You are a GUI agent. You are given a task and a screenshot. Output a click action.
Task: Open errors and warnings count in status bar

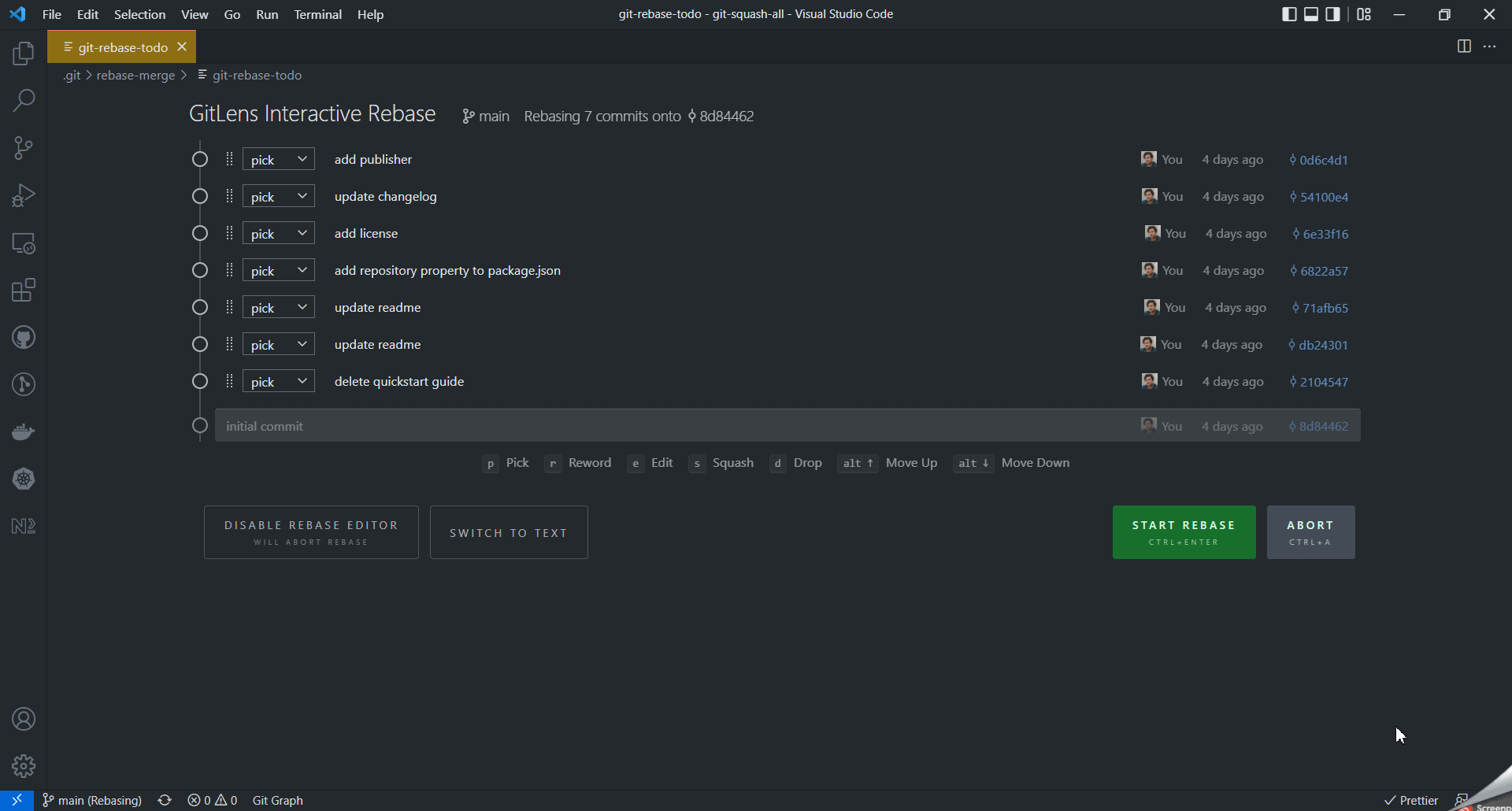[213, 800]
